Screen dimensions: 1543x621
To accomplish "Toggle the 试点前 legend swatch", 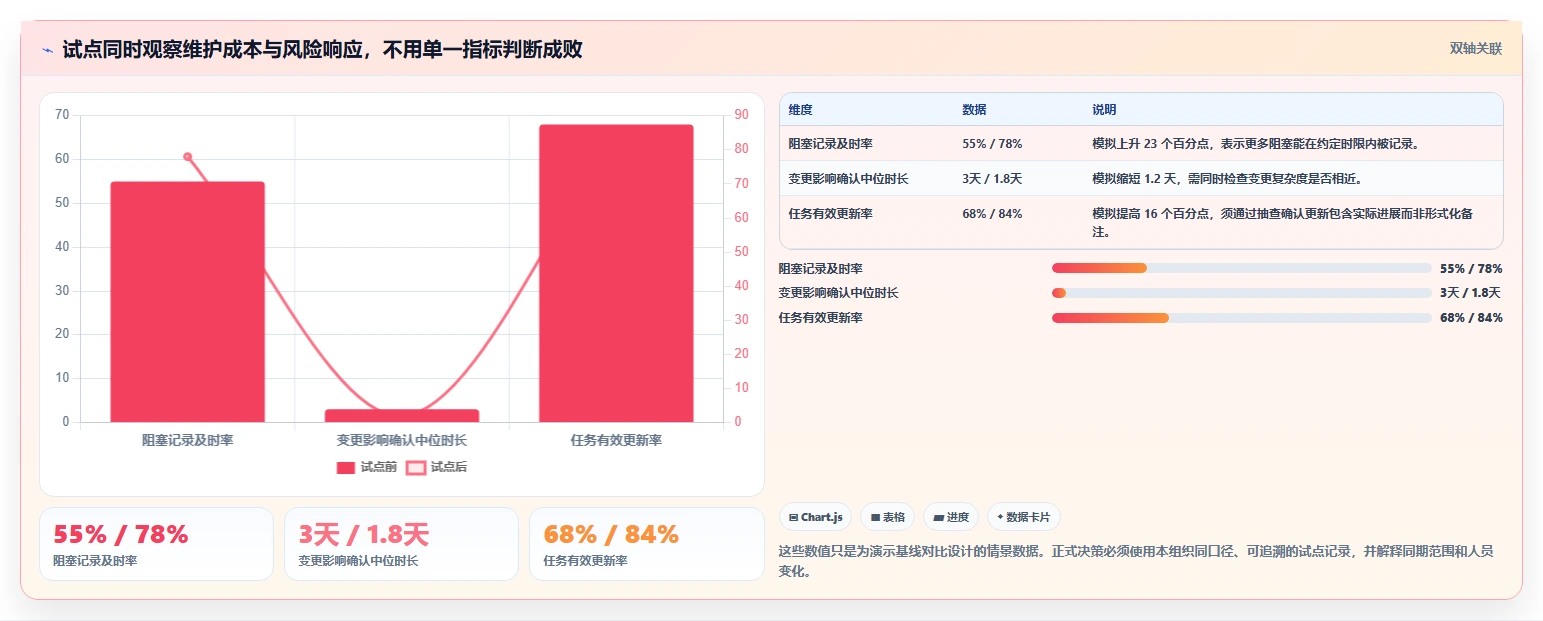I will (x=346, y=467).
